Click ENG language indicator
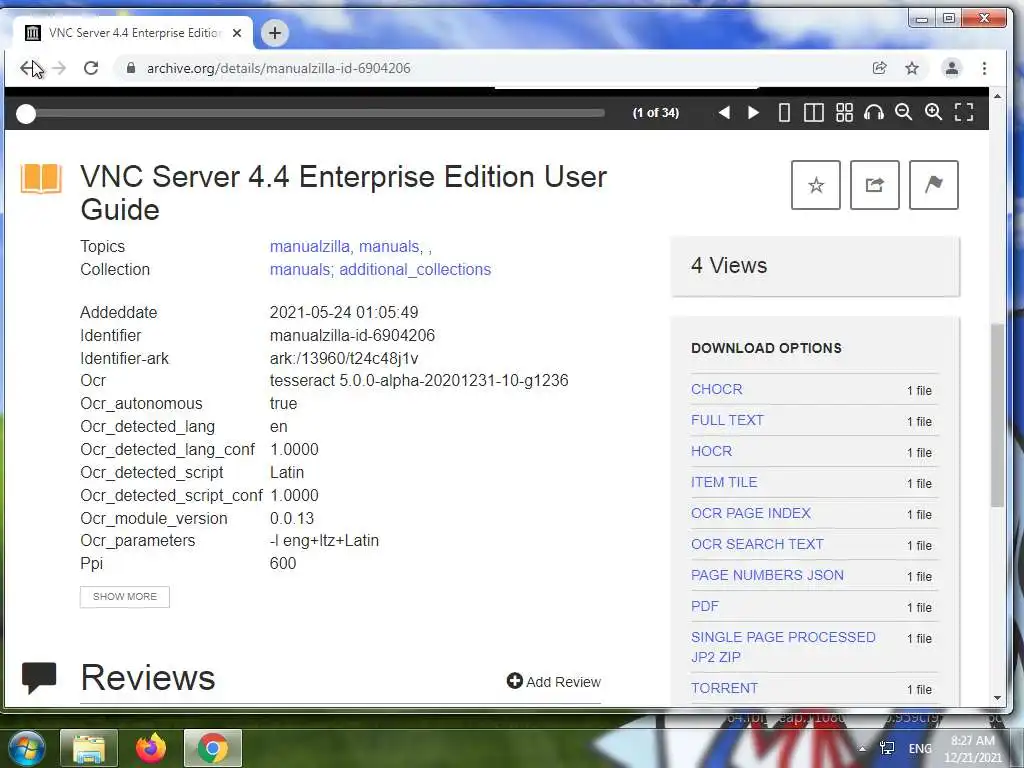1024x768 pixels. pos(920,748)
